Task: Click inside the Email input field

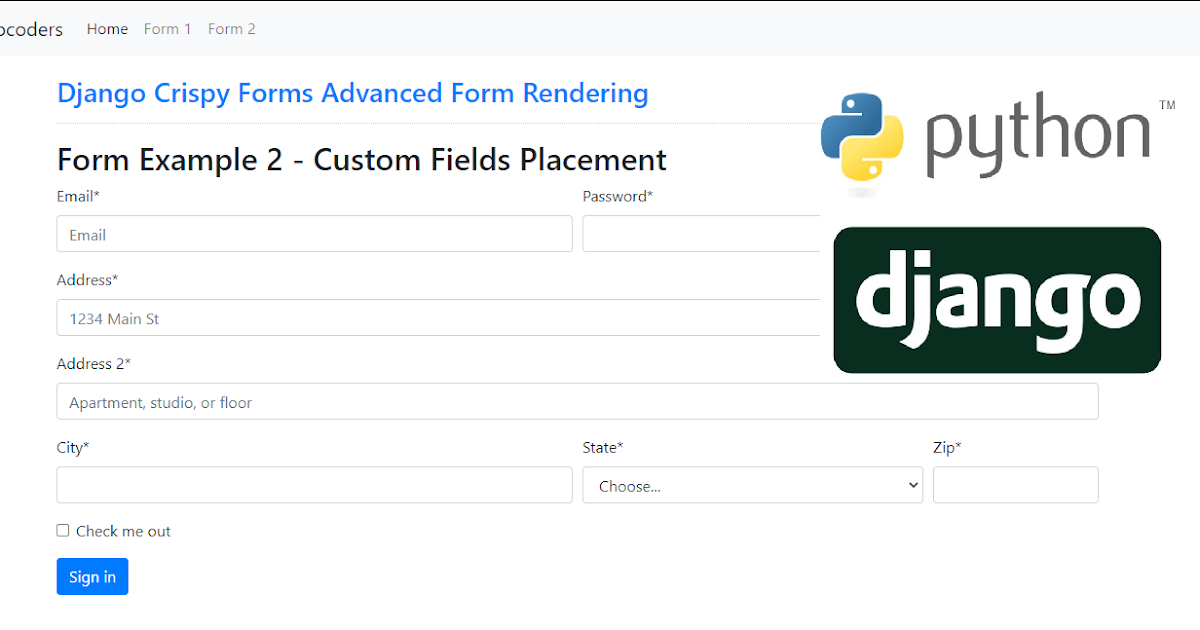Action: (314, 233)
